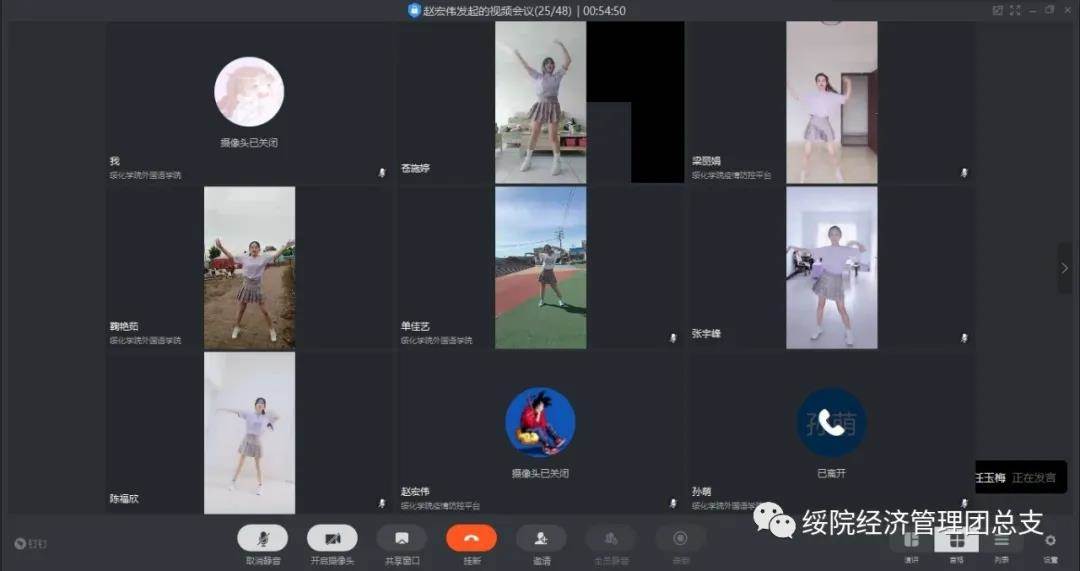Viewport: 1080px width, 571px height.
Task: Click the blue lock icon beside meeting title
Action: tap(414, 10)
